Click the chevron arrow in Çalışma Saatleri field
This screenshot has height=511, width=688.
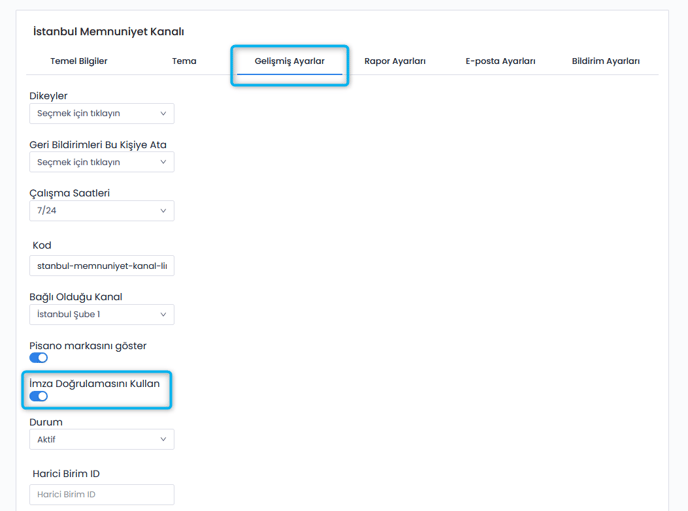163,211
